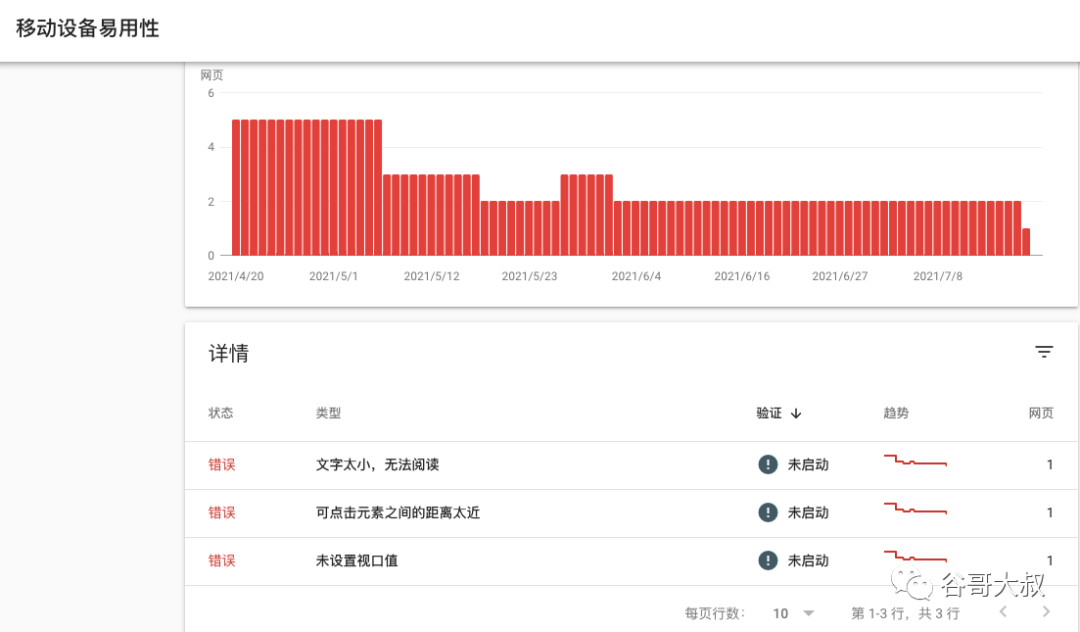1080x632 pixels.
Task: Click warning icon in 未设置视口值 row
Action: click(x=767, y=560)
